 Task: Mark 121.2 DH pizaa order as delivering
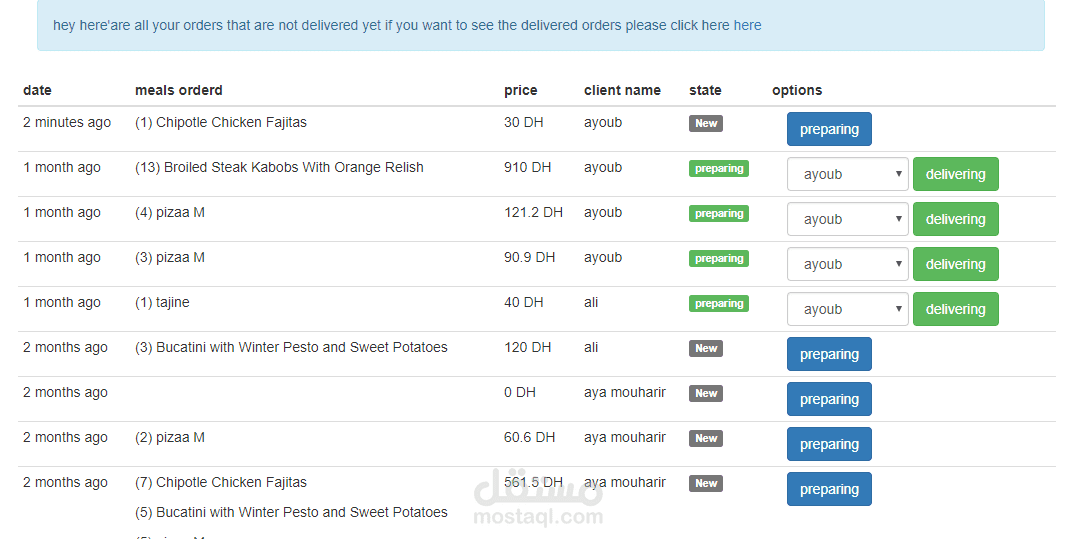tap(955, 219)
